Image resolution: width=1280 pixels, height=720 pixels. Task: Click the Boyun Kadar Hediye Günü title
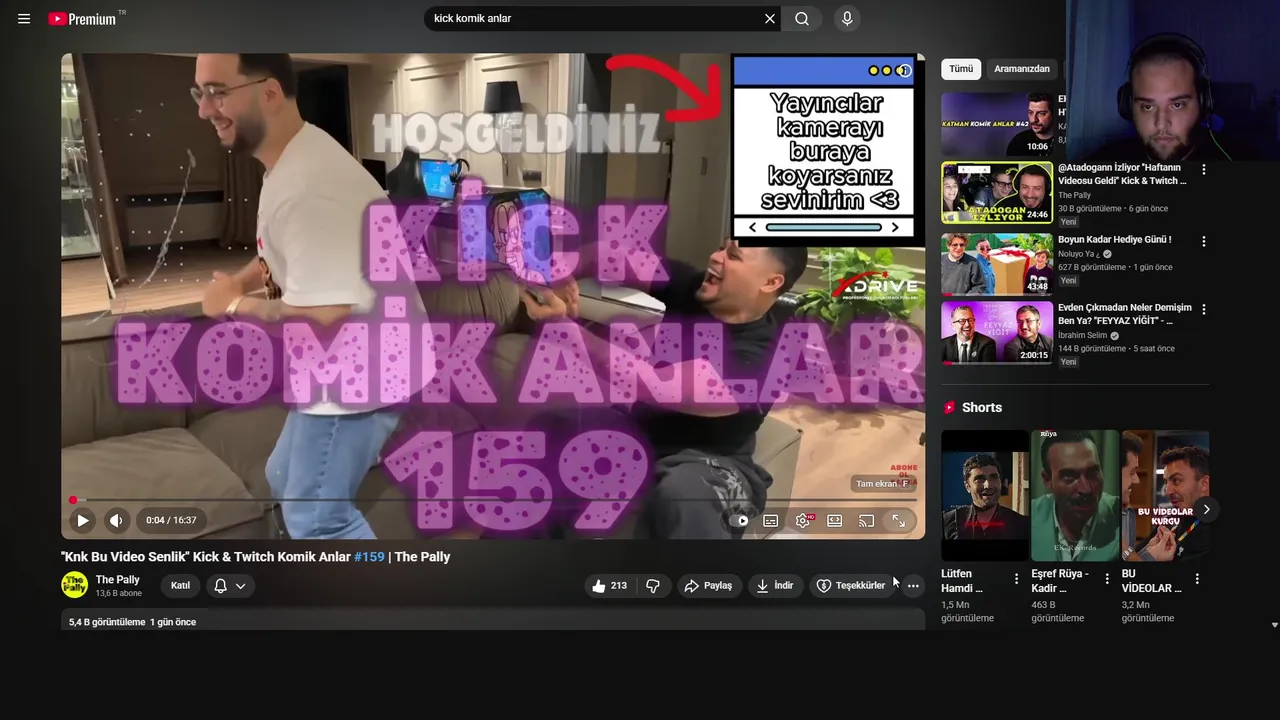coord(1114,240)
